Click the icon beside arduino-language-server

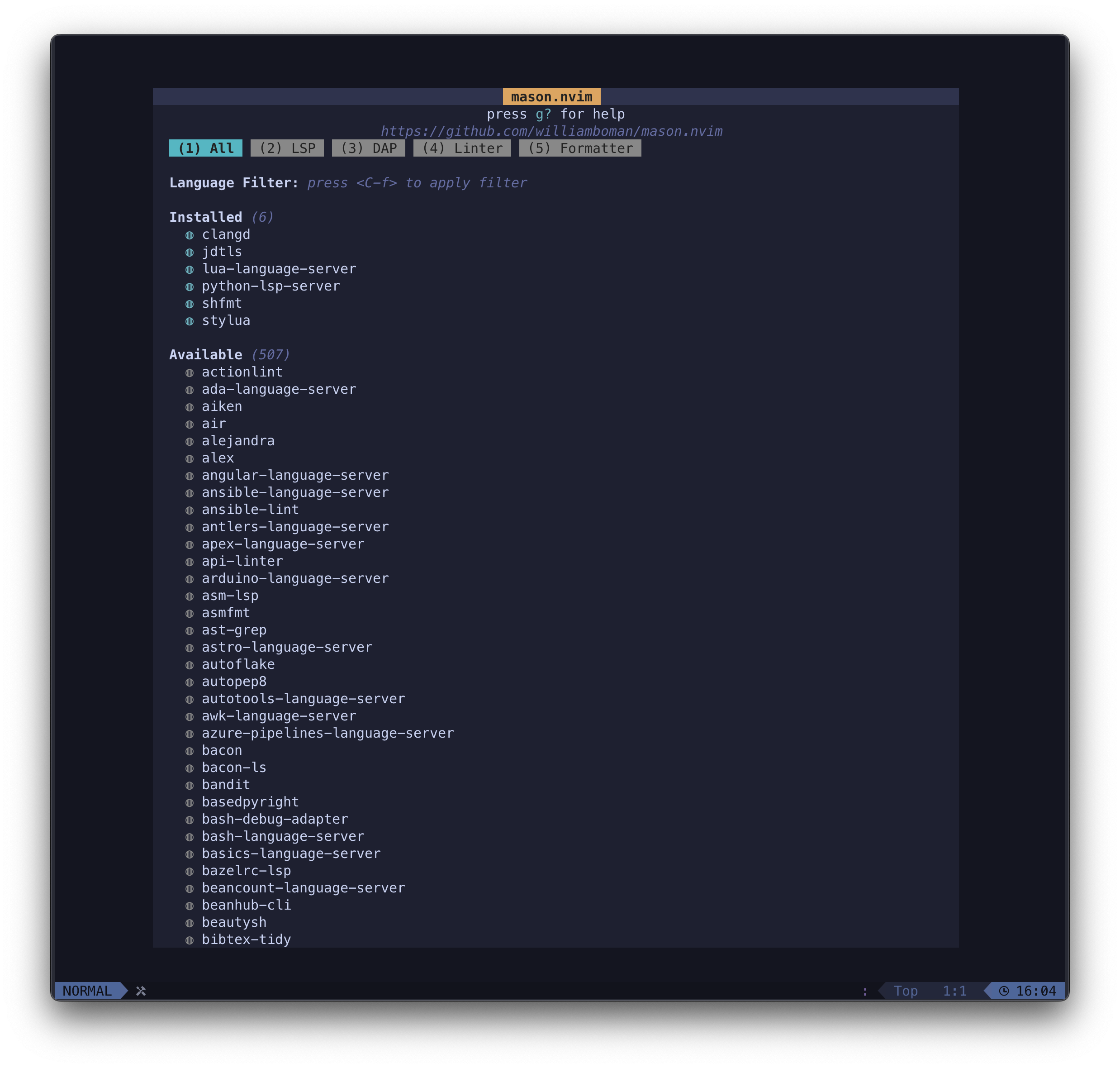pyautogui.click(x=190, y=579)
